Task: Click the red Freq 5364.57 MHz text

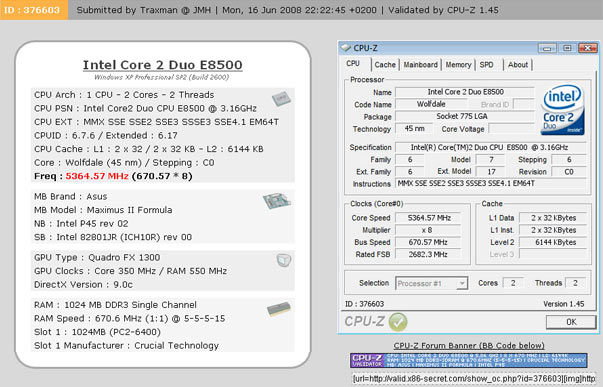Action: [x=97, y=176]
